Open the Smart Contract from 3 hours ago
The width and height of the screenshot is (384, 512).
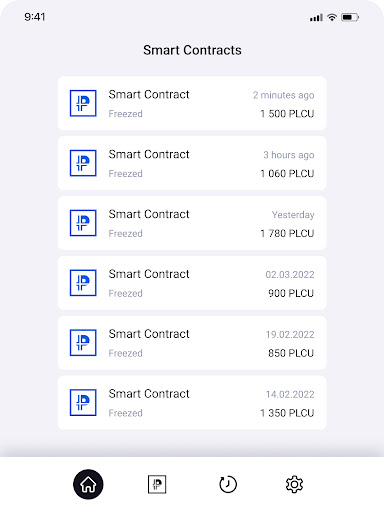tap(192, 163)
